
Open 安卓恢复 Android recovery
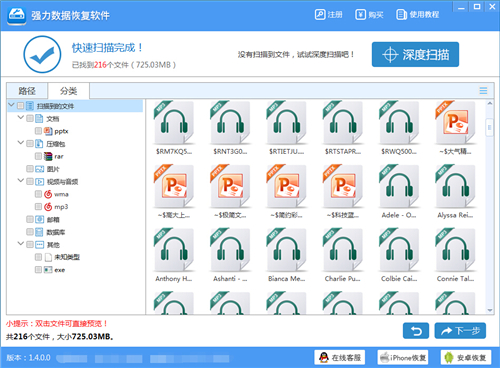click(x=466, y=358)
